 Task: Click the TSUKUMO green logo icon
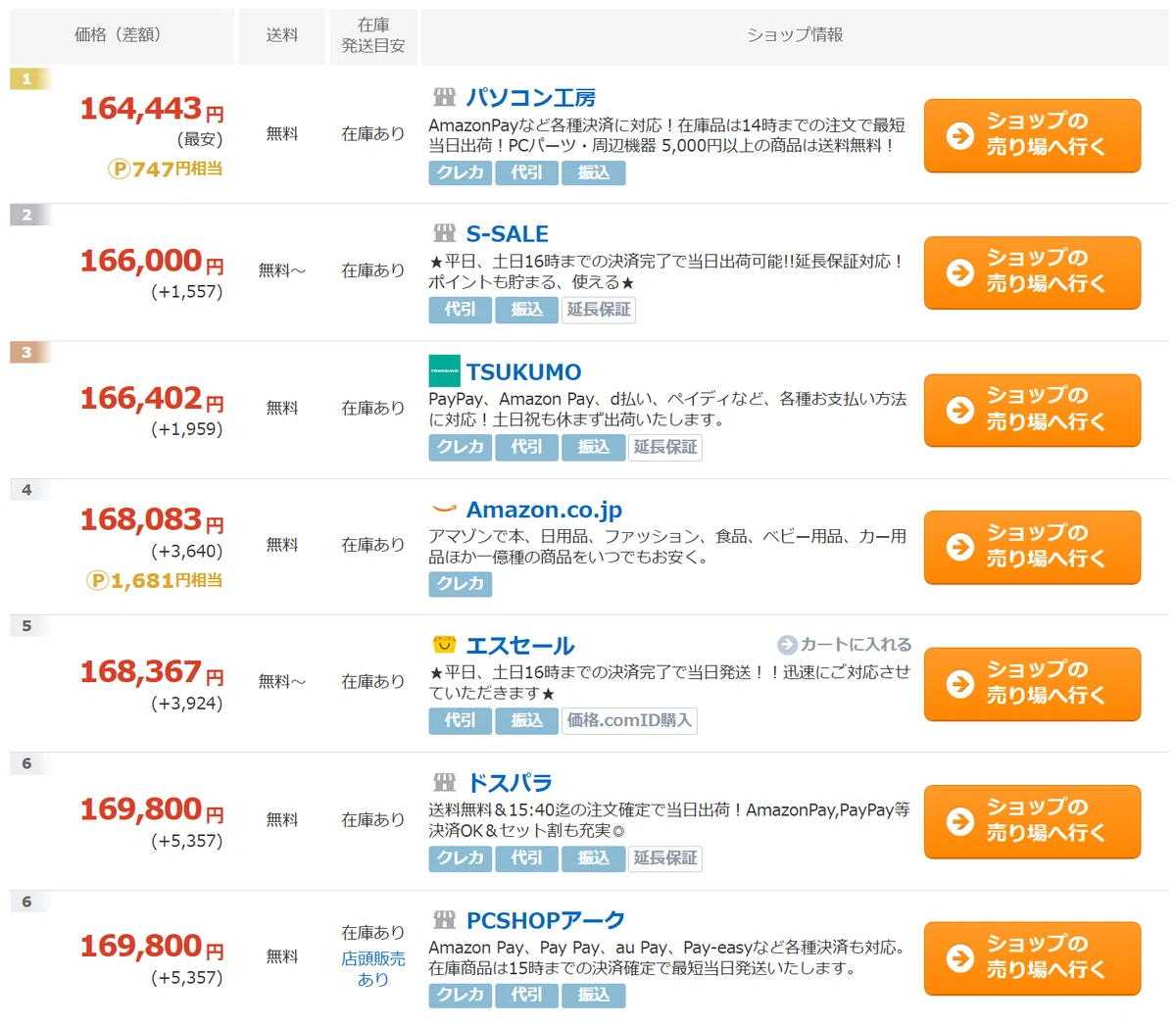[445, 371]
